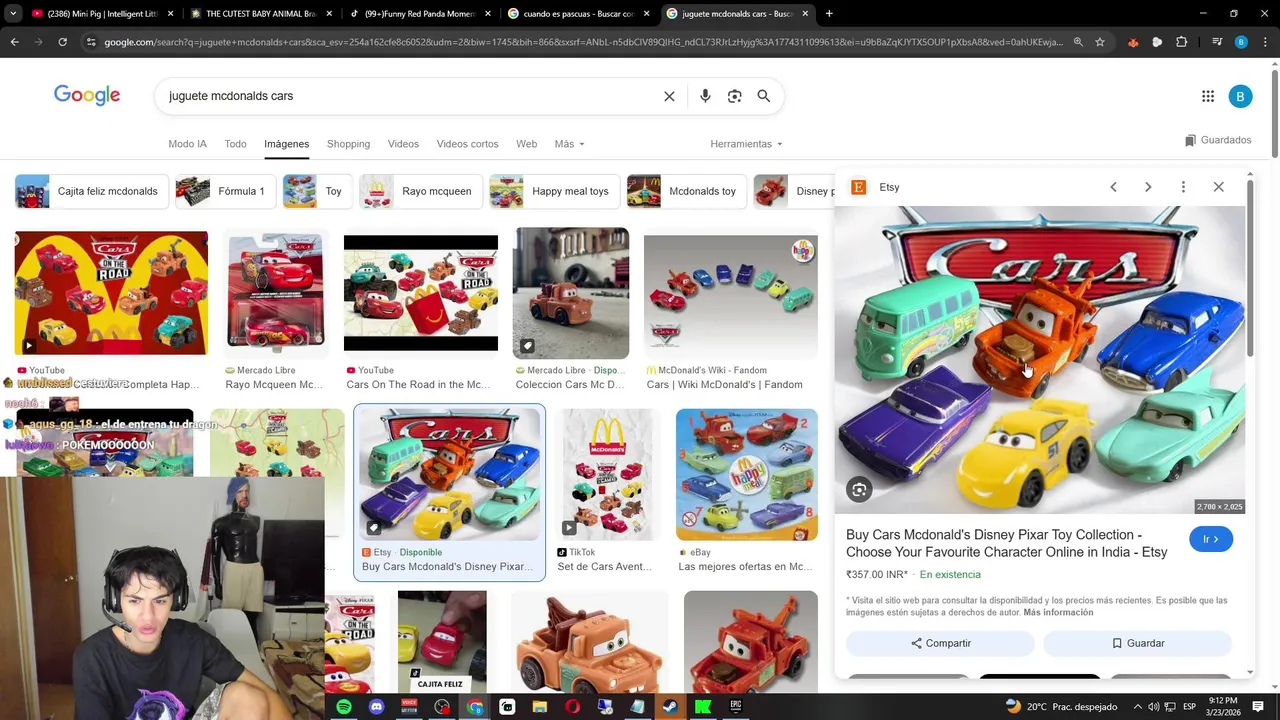Start voice search with the microphone icon
Screen dimensions: 1280x720
click(x=705, y=96)
